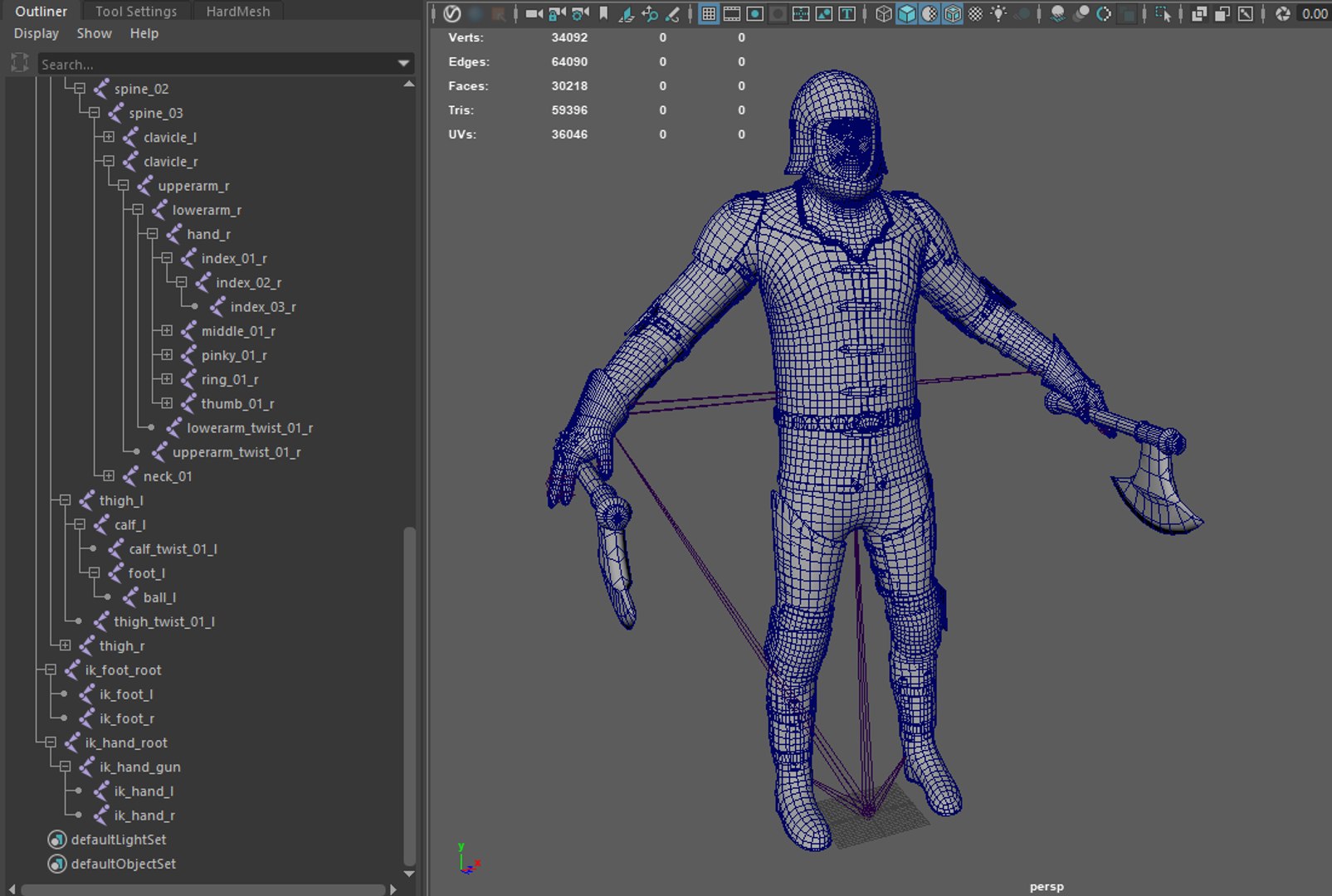Click the Screen Space Ambient Occlusion icon
This screenshot has height=896, width=1332.
coord(1057,13)
